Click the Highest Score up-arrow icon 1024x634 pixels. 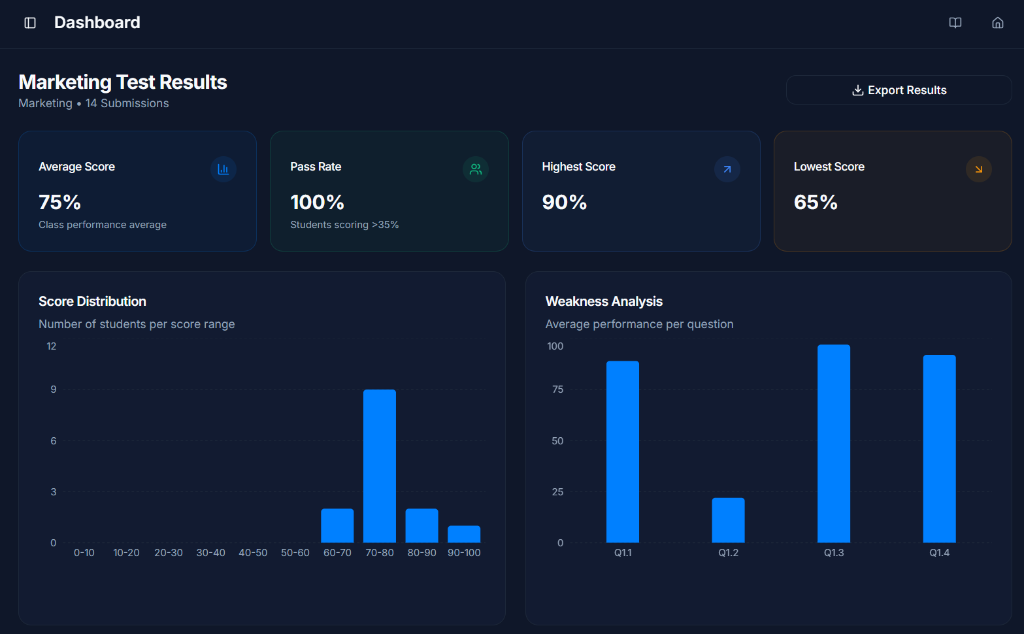click(x=727, y=169)
